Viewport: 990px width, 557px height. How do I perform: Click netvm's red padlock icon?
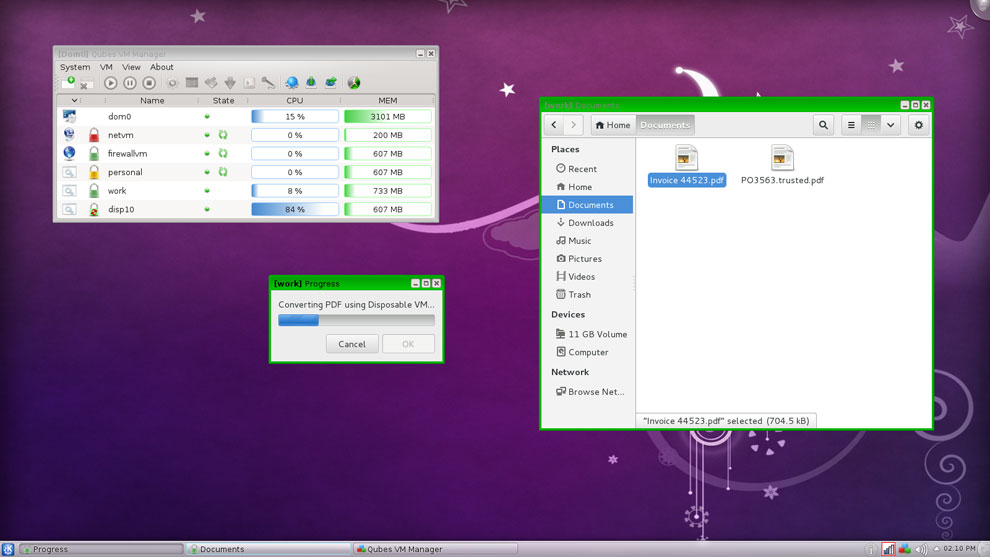click(94, 135)
